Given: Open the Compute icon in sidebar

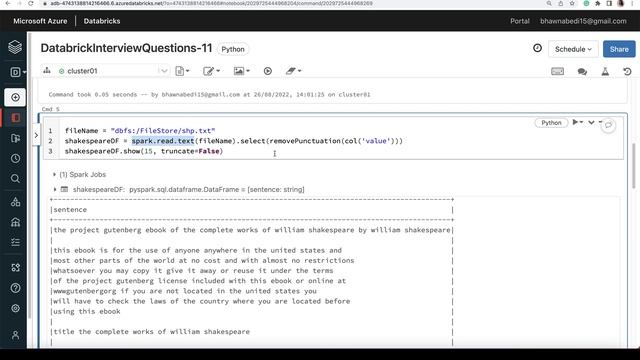Looking at the screenshot, I should [16, 222].
